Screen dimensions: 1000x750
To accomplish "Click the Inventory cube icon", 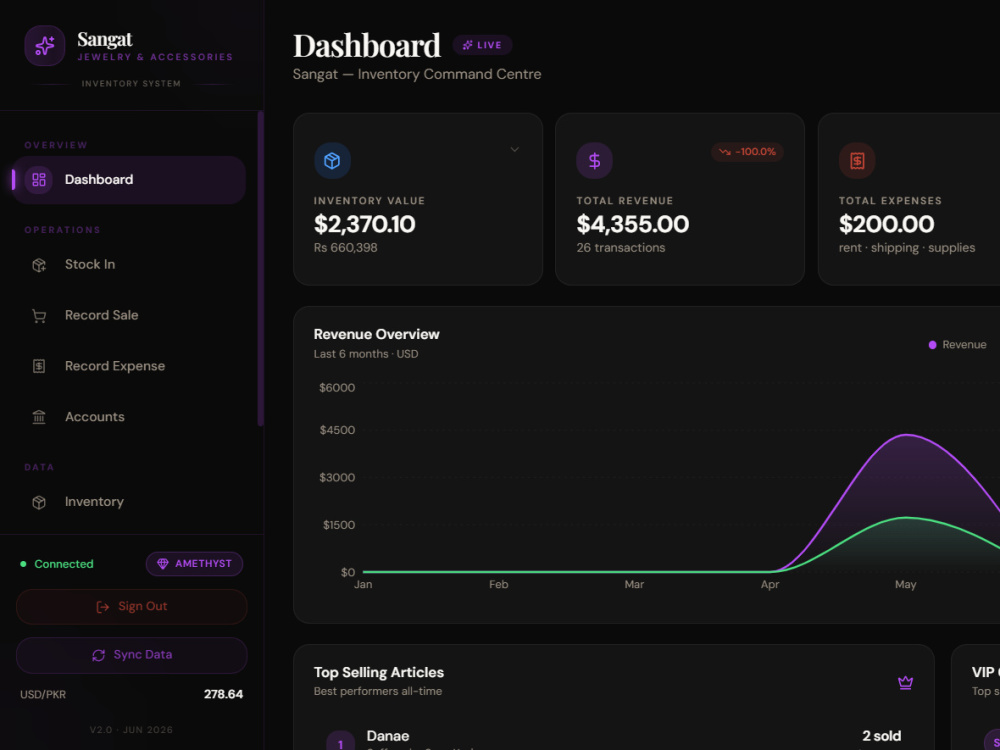I will [39, 502].
